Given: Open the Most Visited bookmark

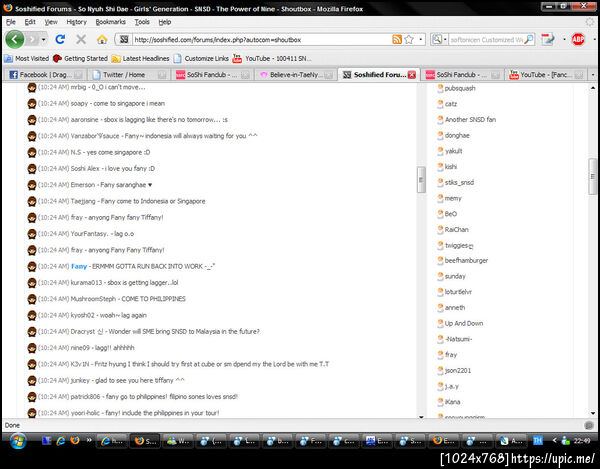Looking at the screenshot, I should point(26,59).
